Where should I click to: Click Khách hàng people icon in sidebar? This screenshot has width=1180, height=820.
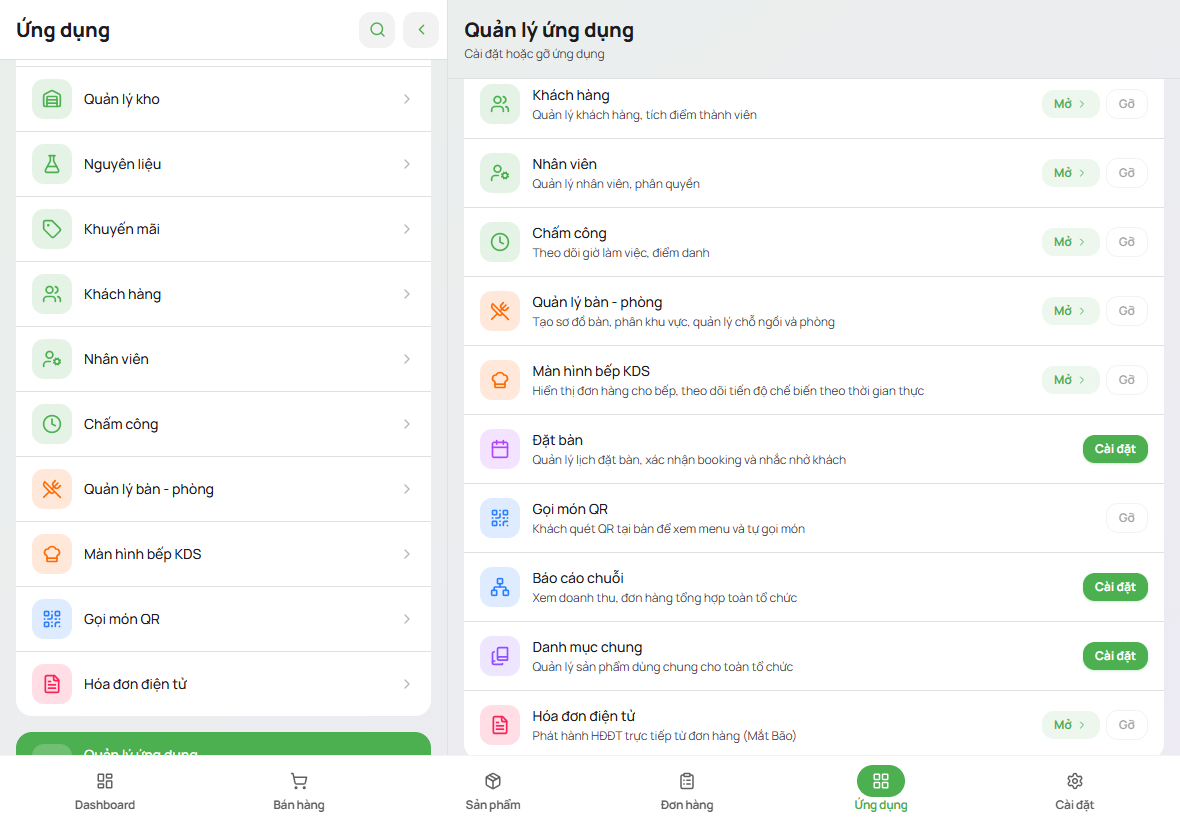52,294
